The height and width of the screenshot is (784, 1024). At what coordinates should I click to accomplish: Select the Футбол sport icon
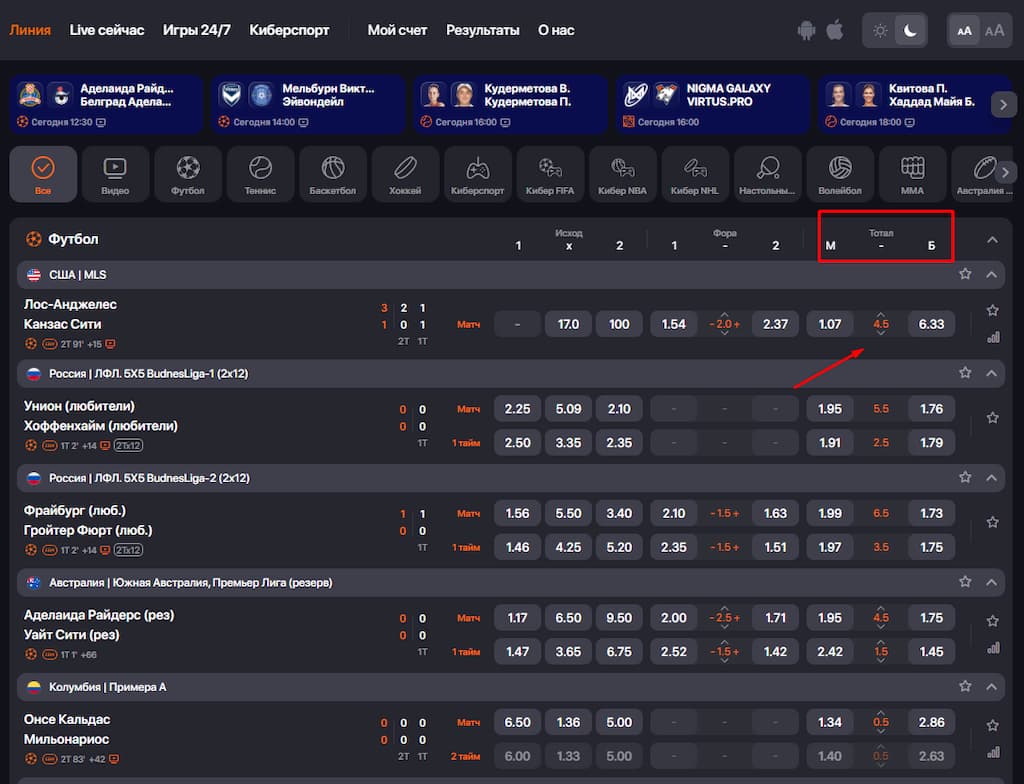(187, 174)
